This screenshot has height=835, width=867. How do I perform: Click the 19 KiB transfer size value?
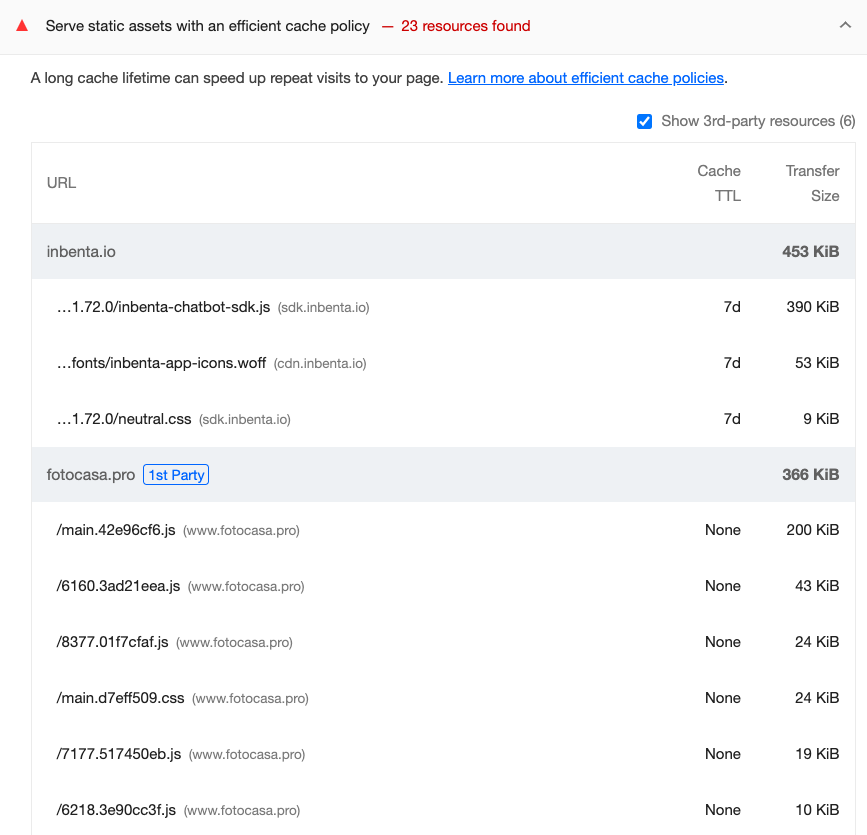(817, 754)
